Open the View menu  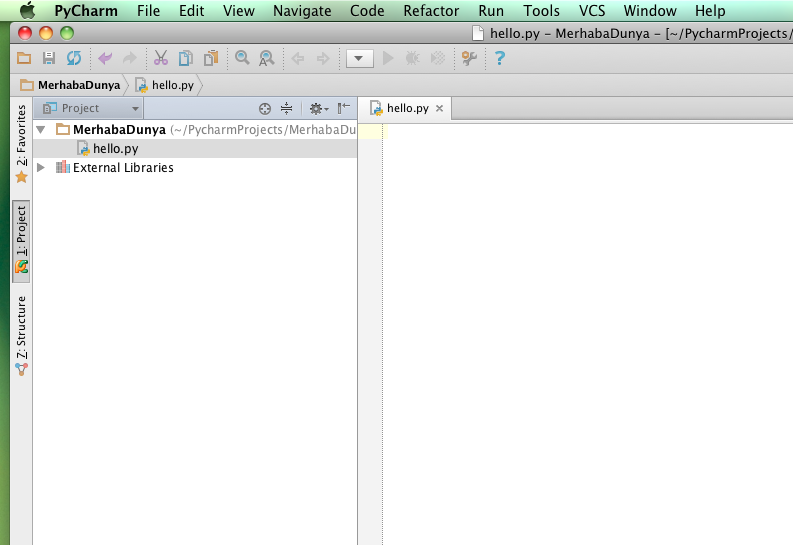239,11
